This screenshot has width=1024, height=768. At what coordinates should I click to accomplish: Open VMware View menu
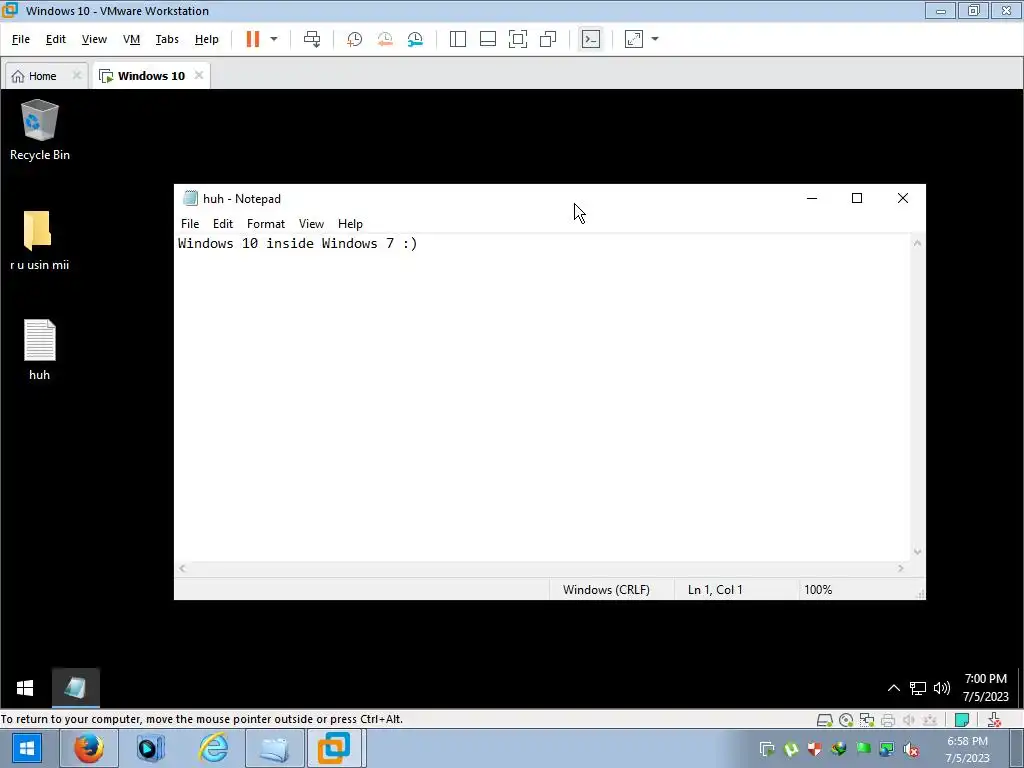[x=94, y=39]
